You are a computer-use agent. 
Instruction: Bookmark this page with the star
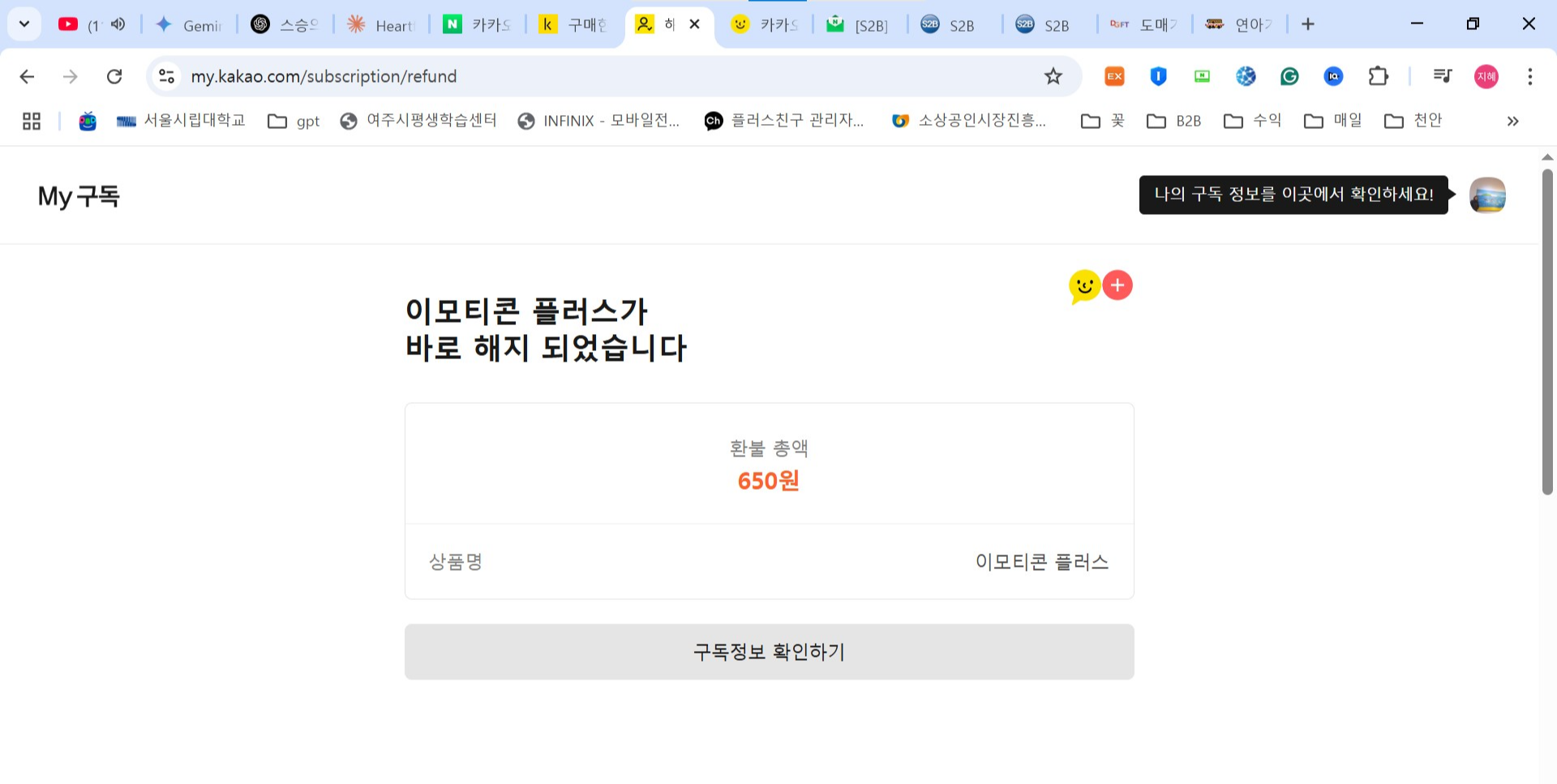1053,76
